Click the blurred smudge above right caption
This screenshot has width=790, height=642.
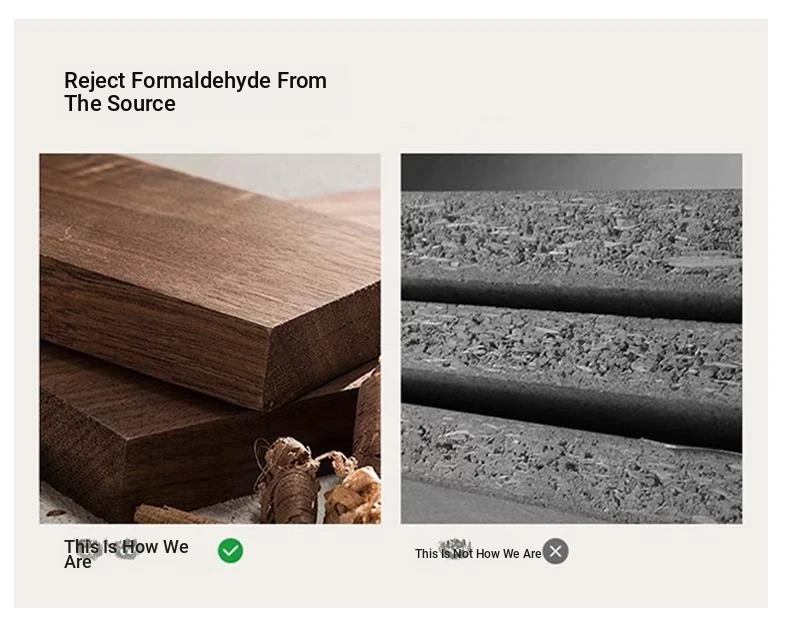454,546
